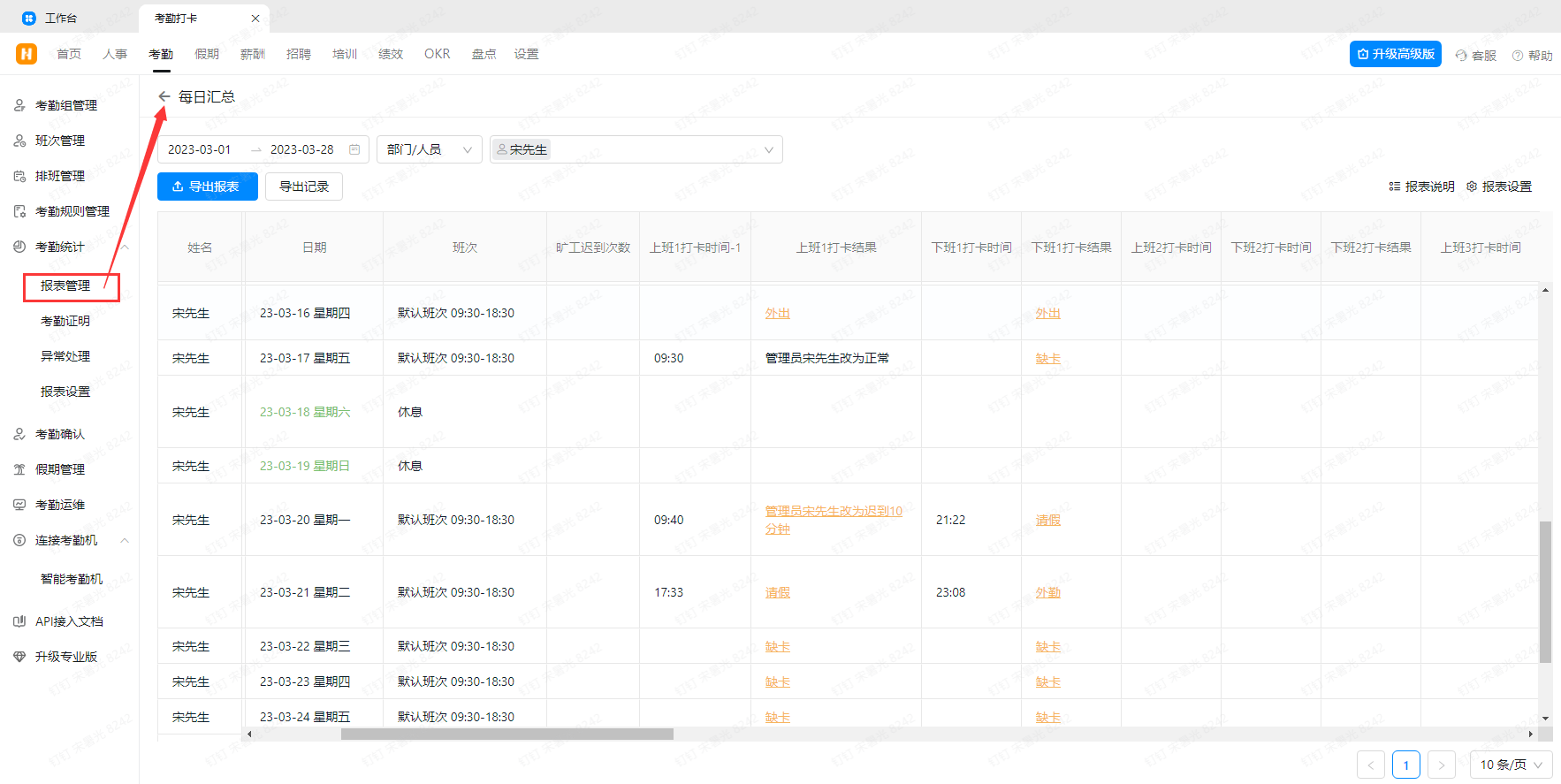
Task: Click the 导出报表 button
Action: click(207, 186)
